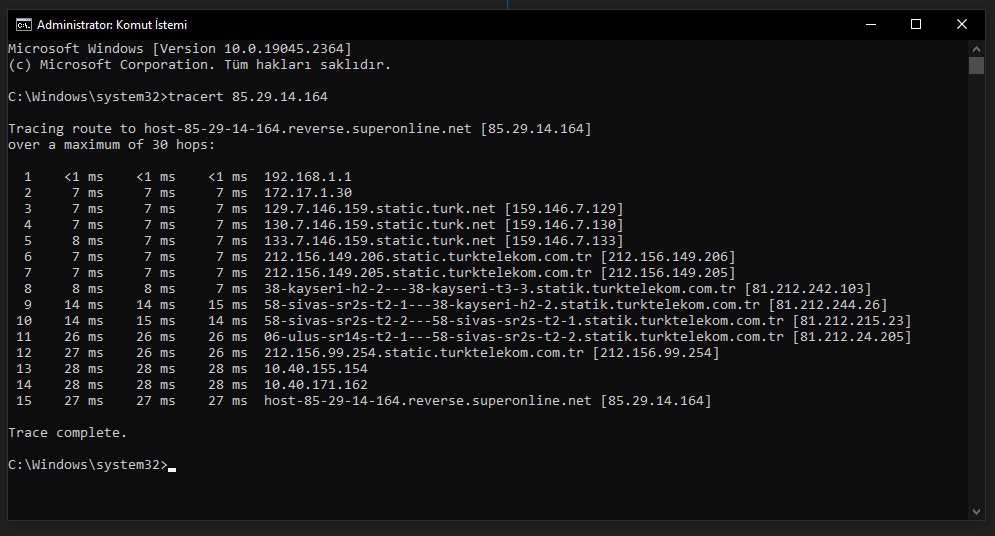This screenshot has width=995, height=536.
Task: Click the 212.156.99.254.static.turktelekom.com.tr hostname on hop 12
Action: (424, 353)
